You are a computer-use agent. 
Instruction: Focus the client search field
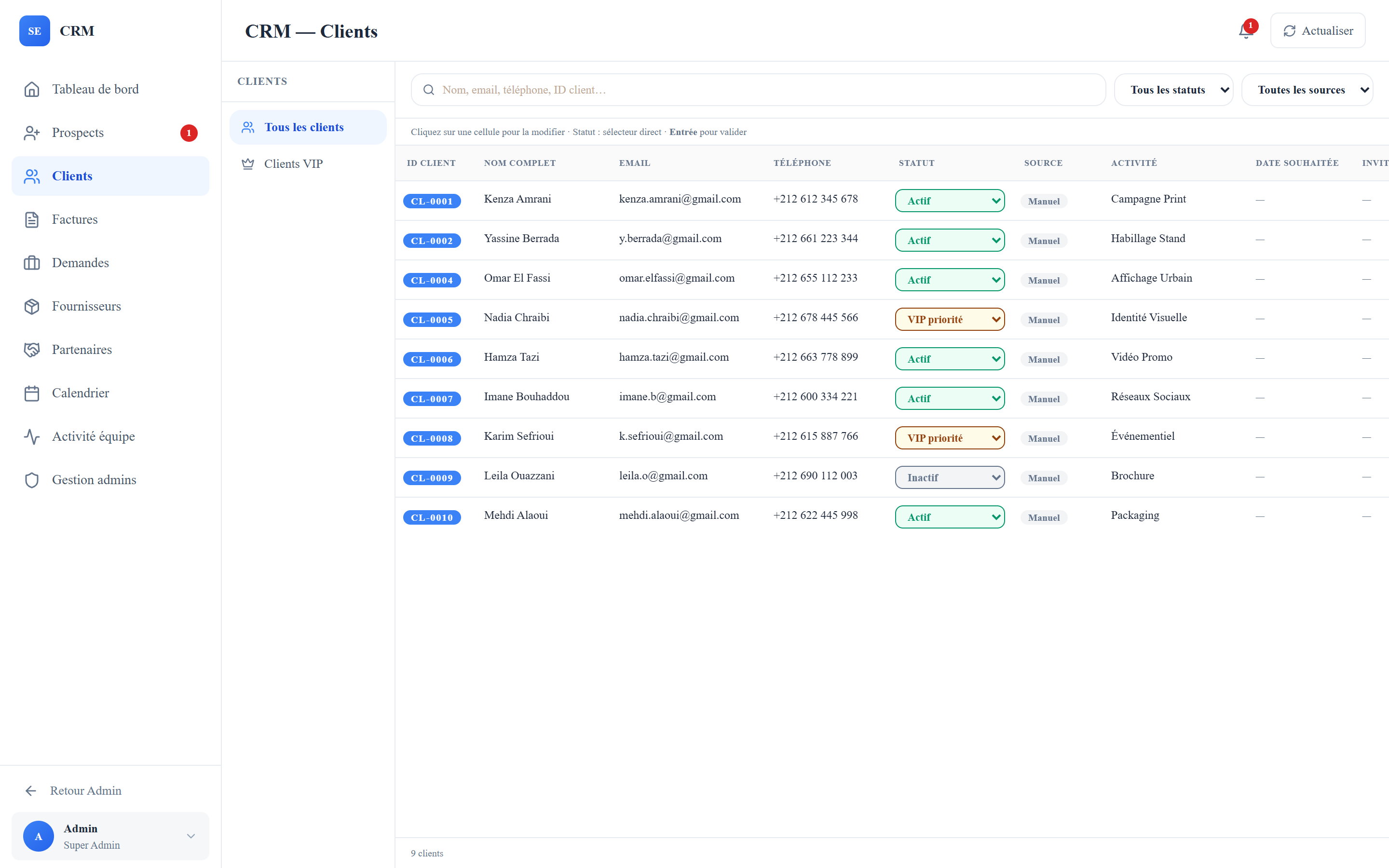click(x=758, y=90)
